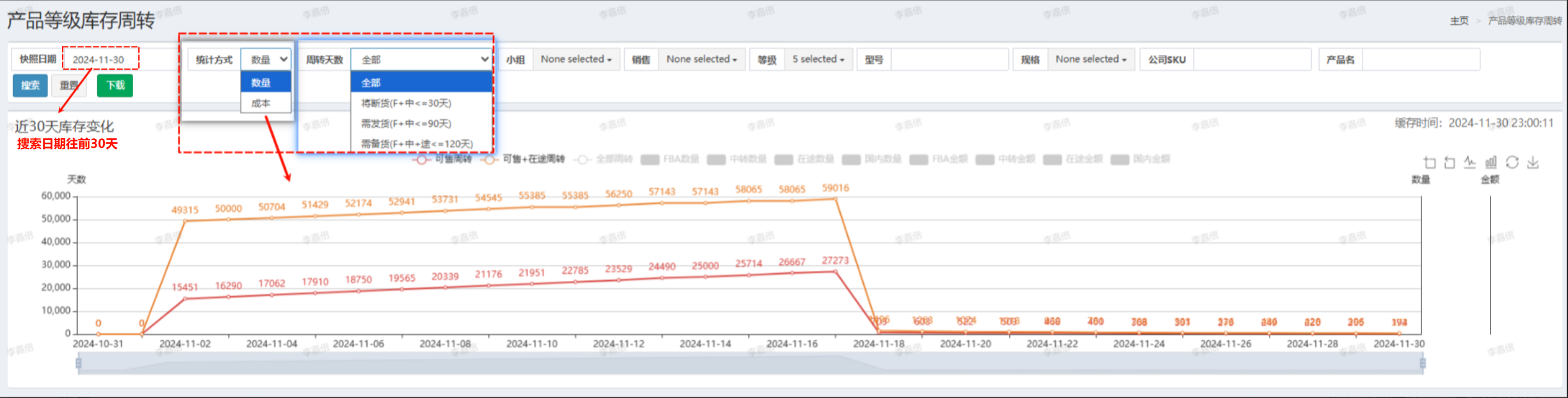The height and width of the screenshot is (398, 1568).
Task: Focus the 产品名 input field
Action: coord(1421,60)
